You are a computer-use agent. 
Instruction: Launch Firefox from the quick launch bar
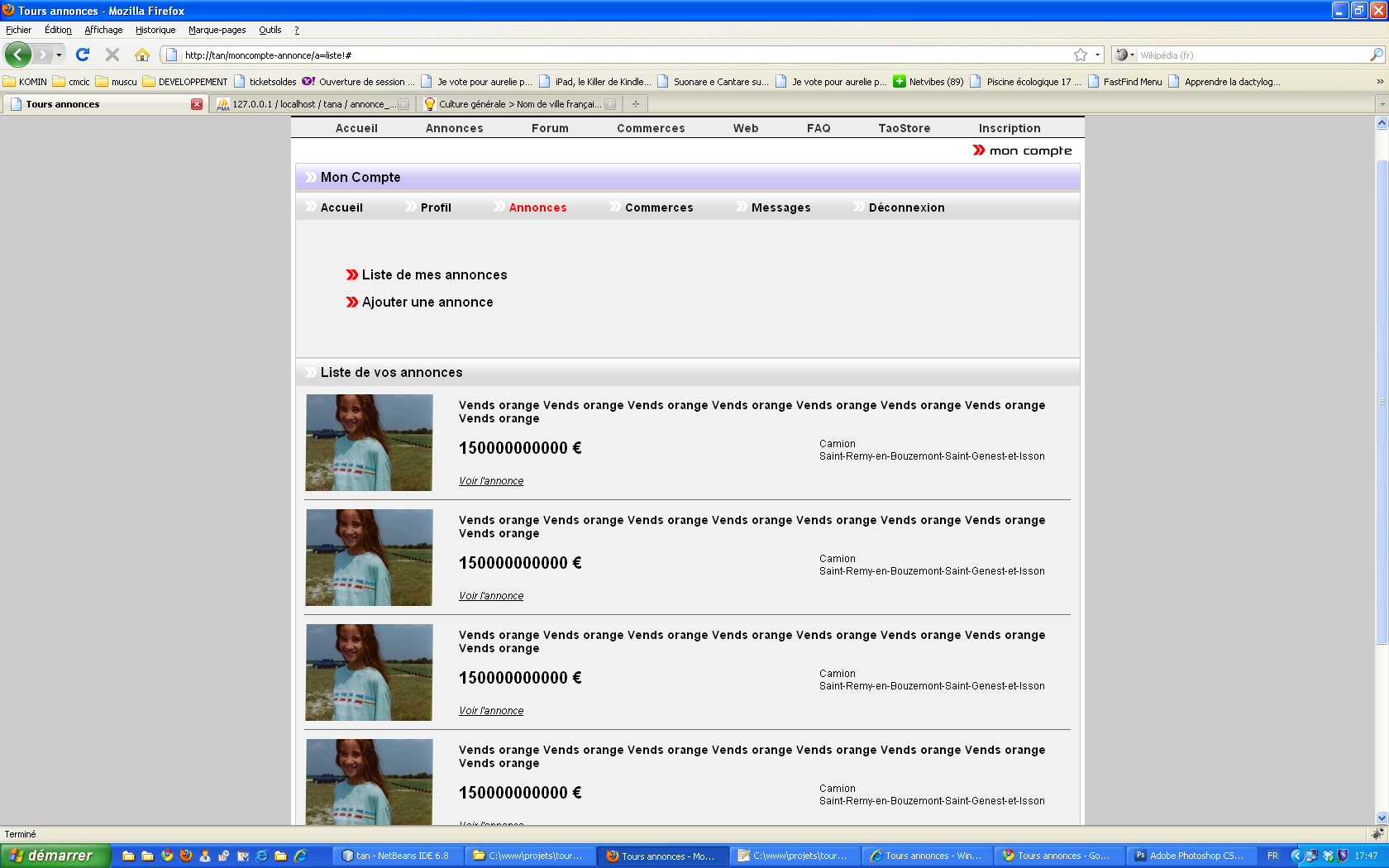(186, 856)
